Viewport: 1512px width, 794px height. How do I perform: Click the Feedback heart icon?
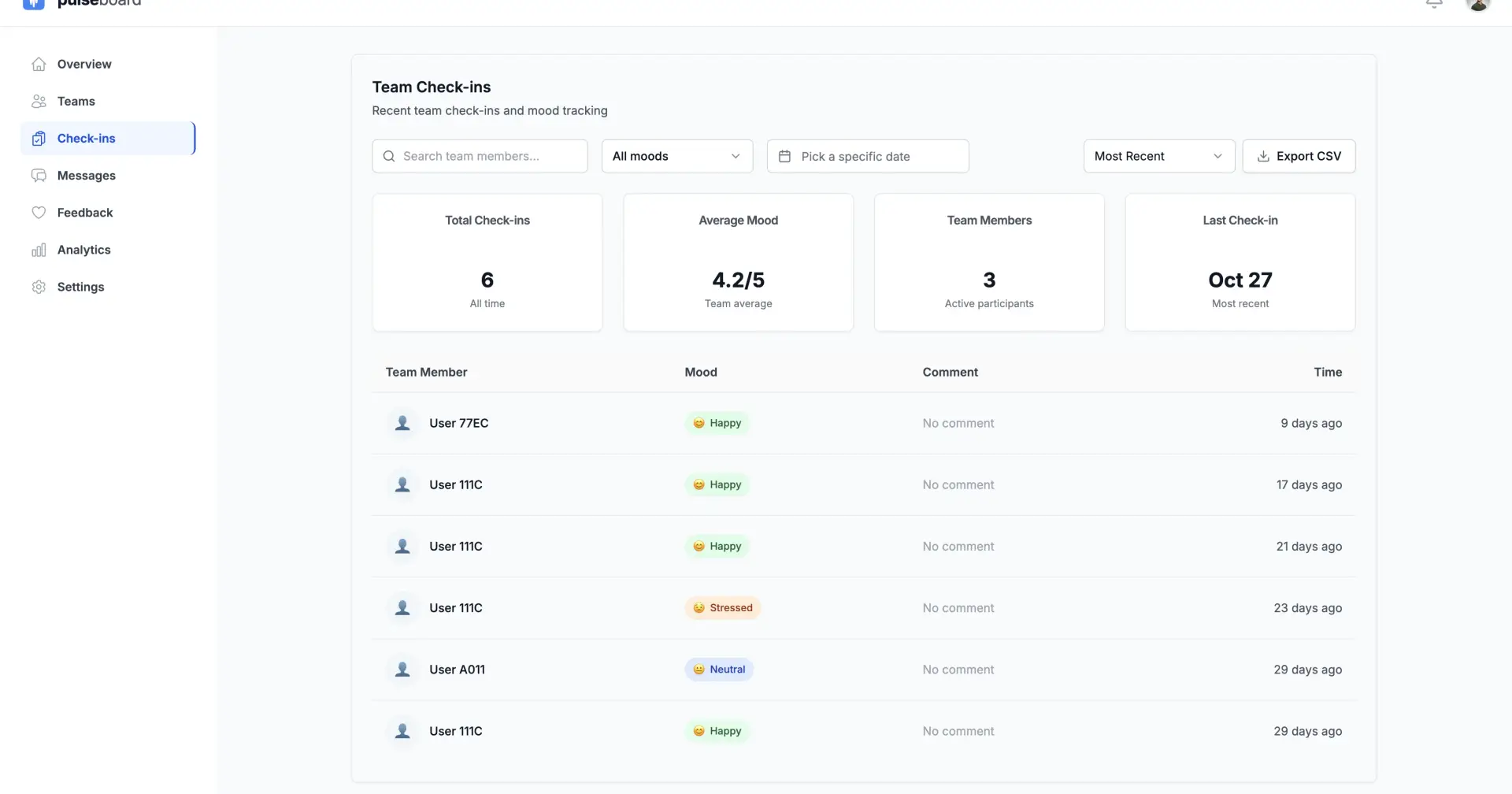[x=39, y=213]
